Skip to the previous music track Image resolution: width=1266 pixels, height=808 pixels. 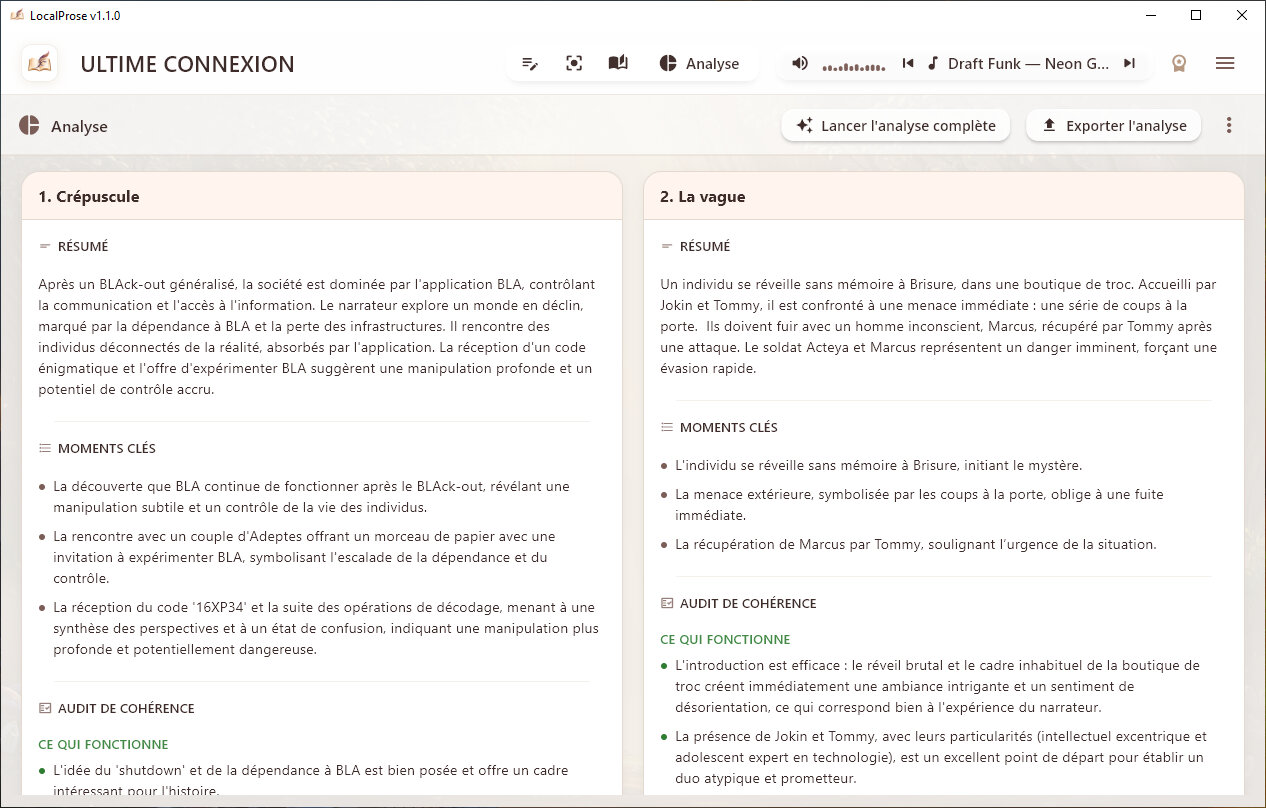click(x=908, y=64)
